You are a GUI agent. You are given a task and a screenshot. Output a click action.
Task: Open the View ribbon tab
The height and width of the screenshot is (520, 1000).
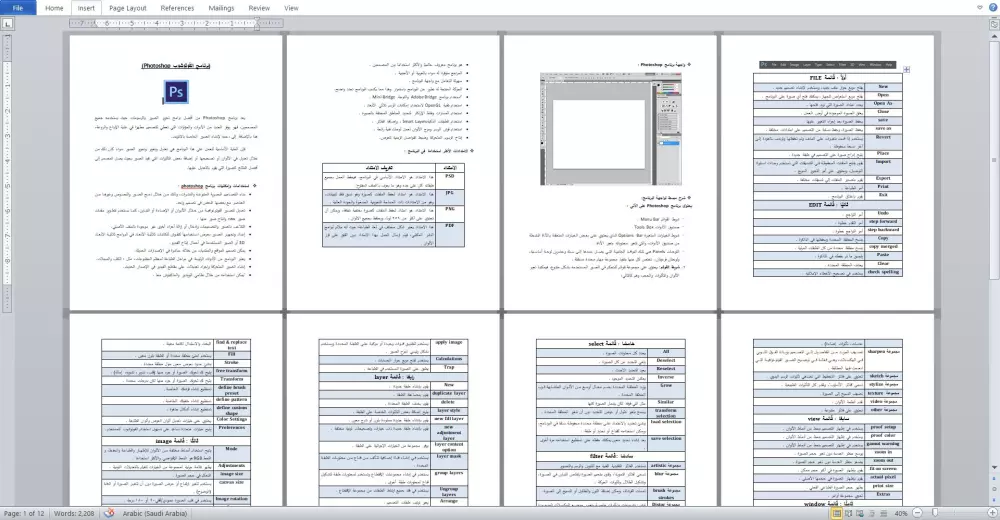291,8
